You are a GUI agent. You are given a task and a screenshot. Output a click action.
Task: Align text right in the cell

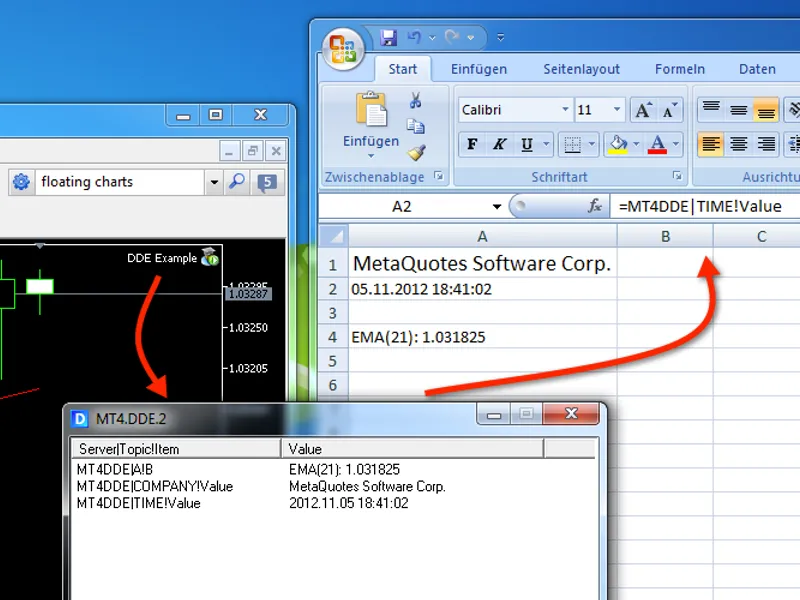coord(766,144)
